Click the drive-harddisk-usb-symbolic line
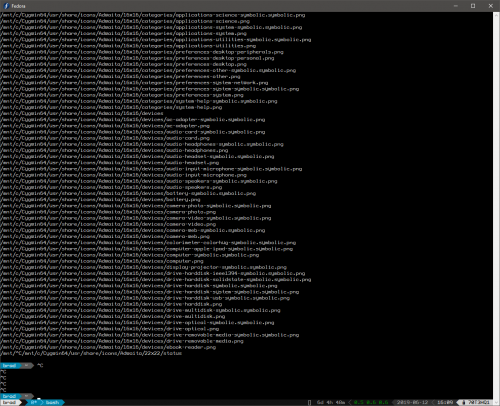The height and width of the screenshot is (406, 500). coord(145,298)
